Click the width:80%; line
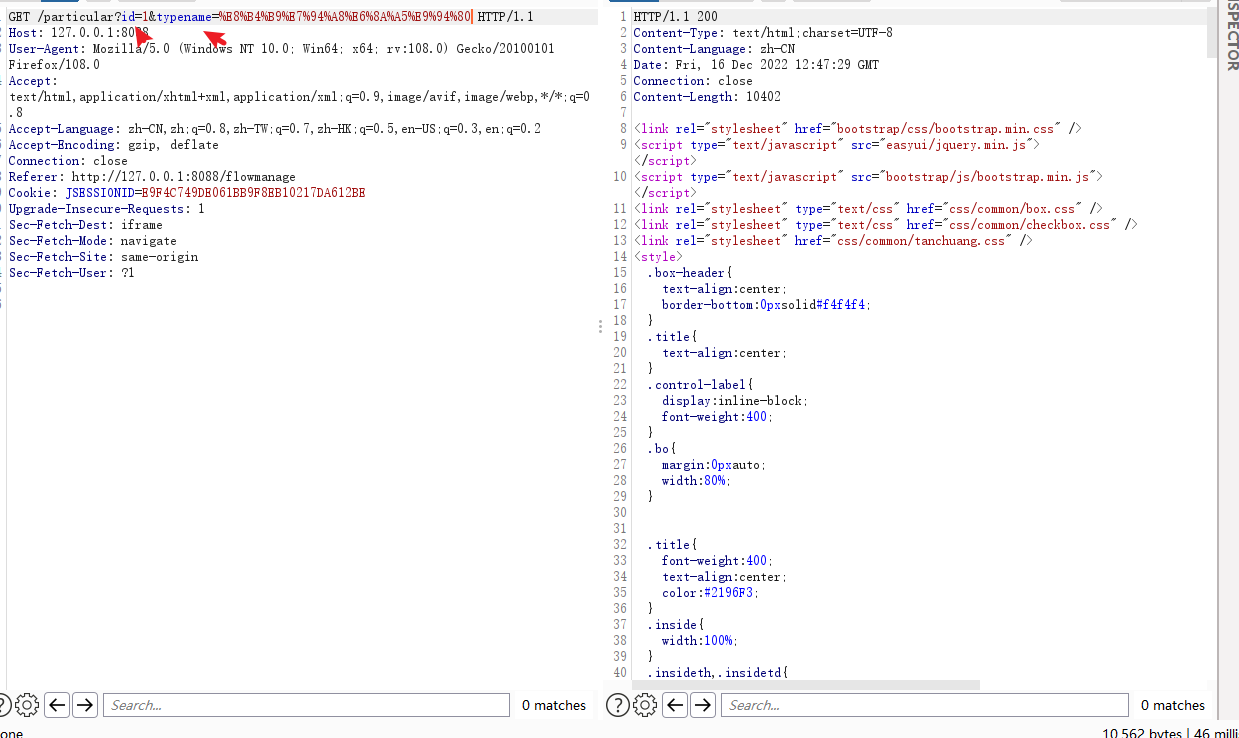Image resolution: width=1239 pixels, height=738 pixels. pos(696,481)
